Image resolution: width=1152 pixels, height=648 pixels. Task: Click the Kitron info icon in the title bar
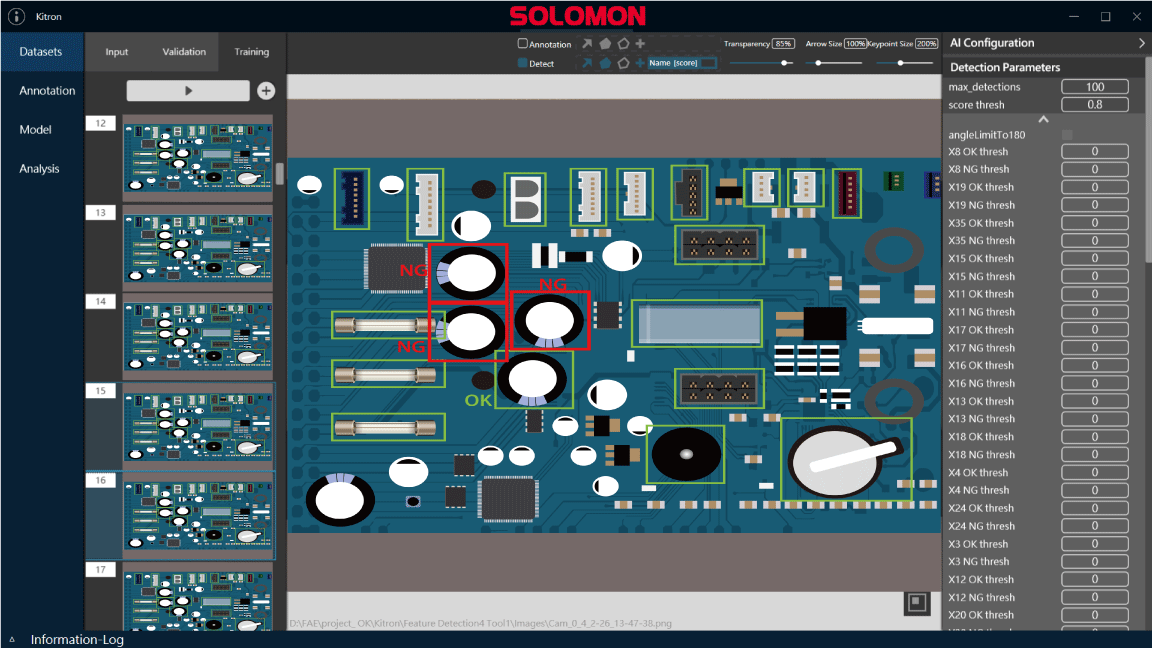pyautogui.click(x=15, y=16)
